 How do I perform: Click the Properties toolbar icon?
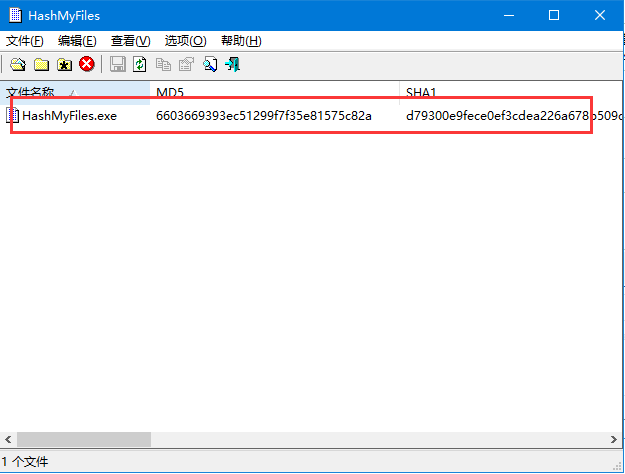click(x=186, y=64)
